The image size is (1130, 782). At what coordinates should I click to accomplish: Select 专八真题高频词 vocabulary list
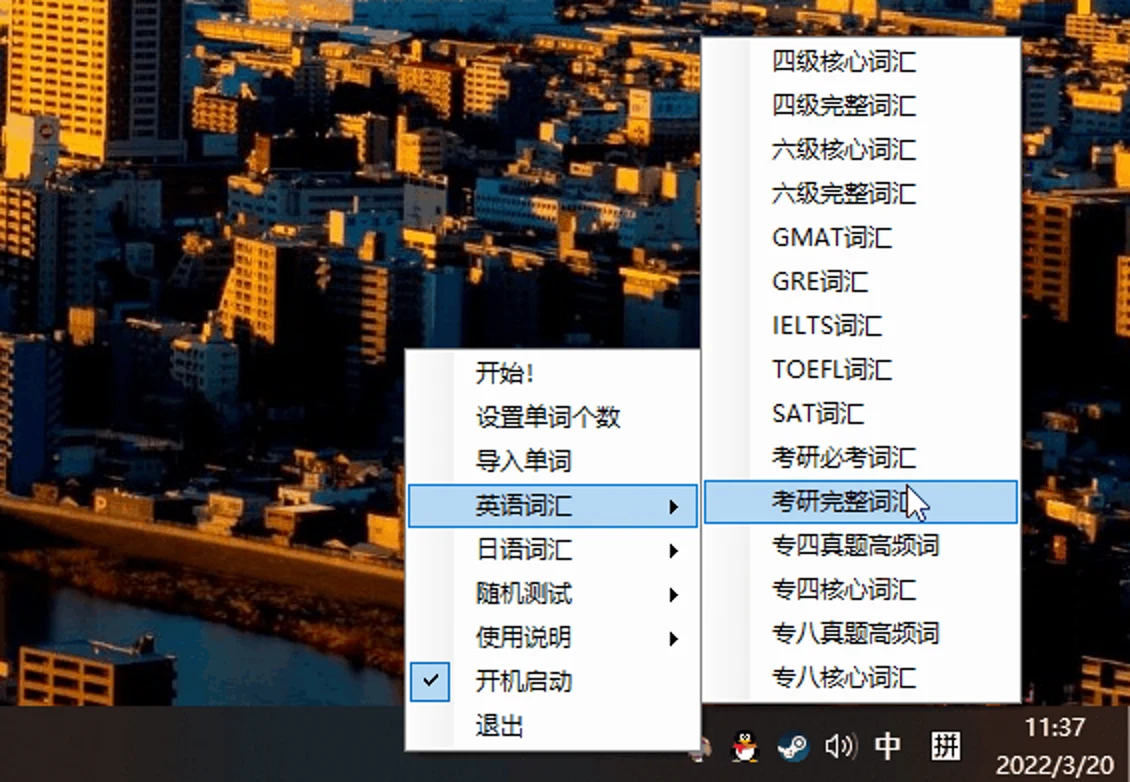click(861, 634)
